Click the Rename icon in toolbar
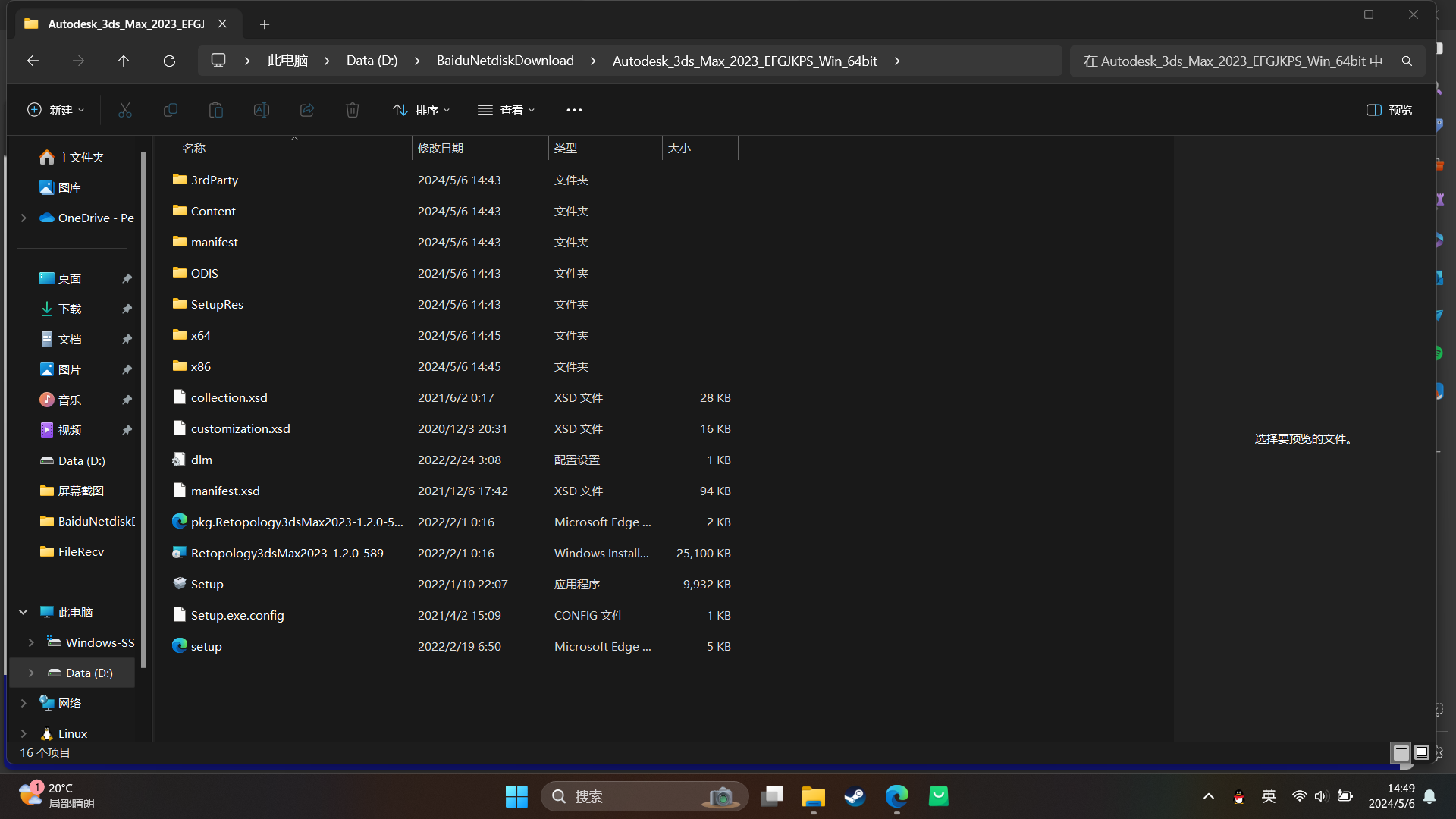The image size is (1456, 819). (262, 110)
